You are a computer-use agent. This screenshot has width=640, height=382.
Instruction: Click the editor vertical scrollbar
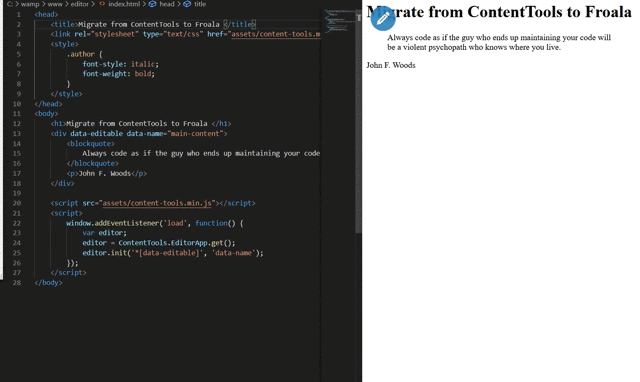(x=358, y=122)
